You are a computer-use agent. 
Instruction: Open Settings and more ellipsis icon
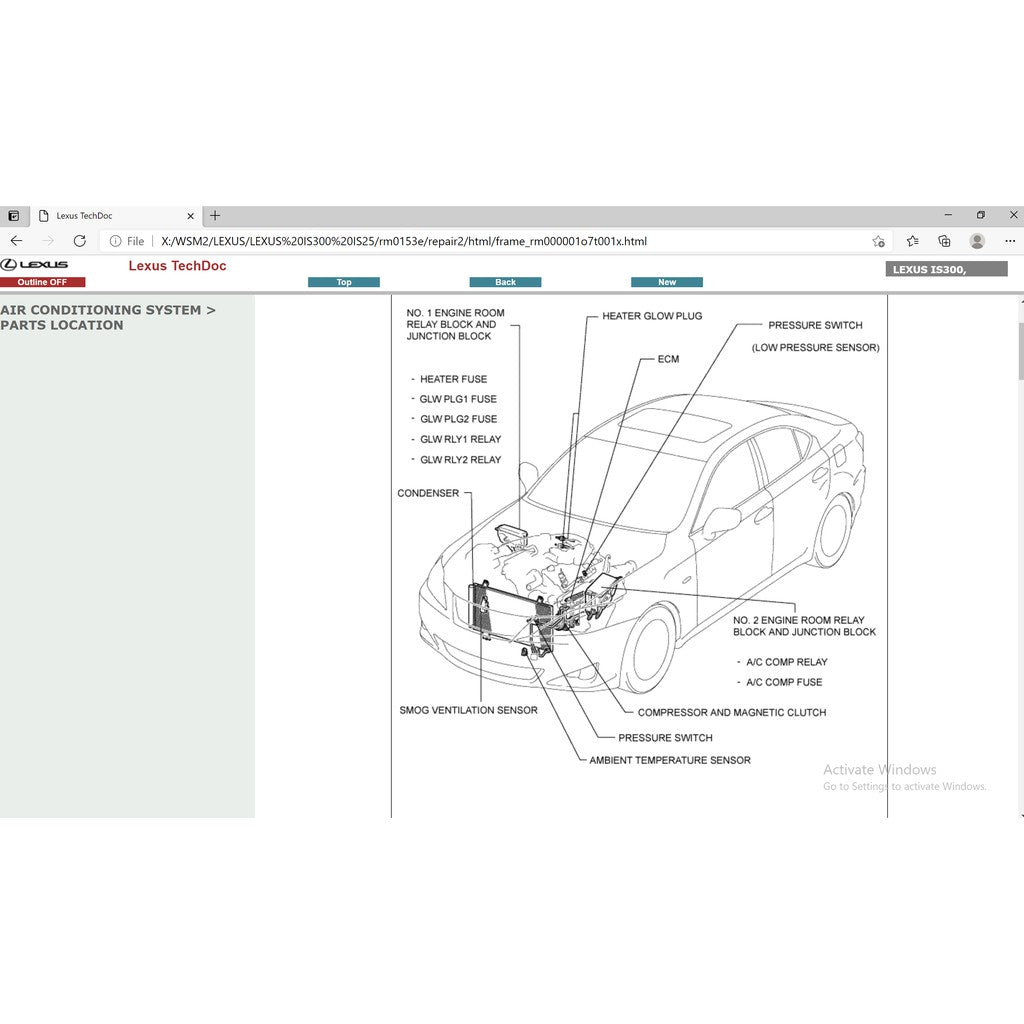[1010, 241]
